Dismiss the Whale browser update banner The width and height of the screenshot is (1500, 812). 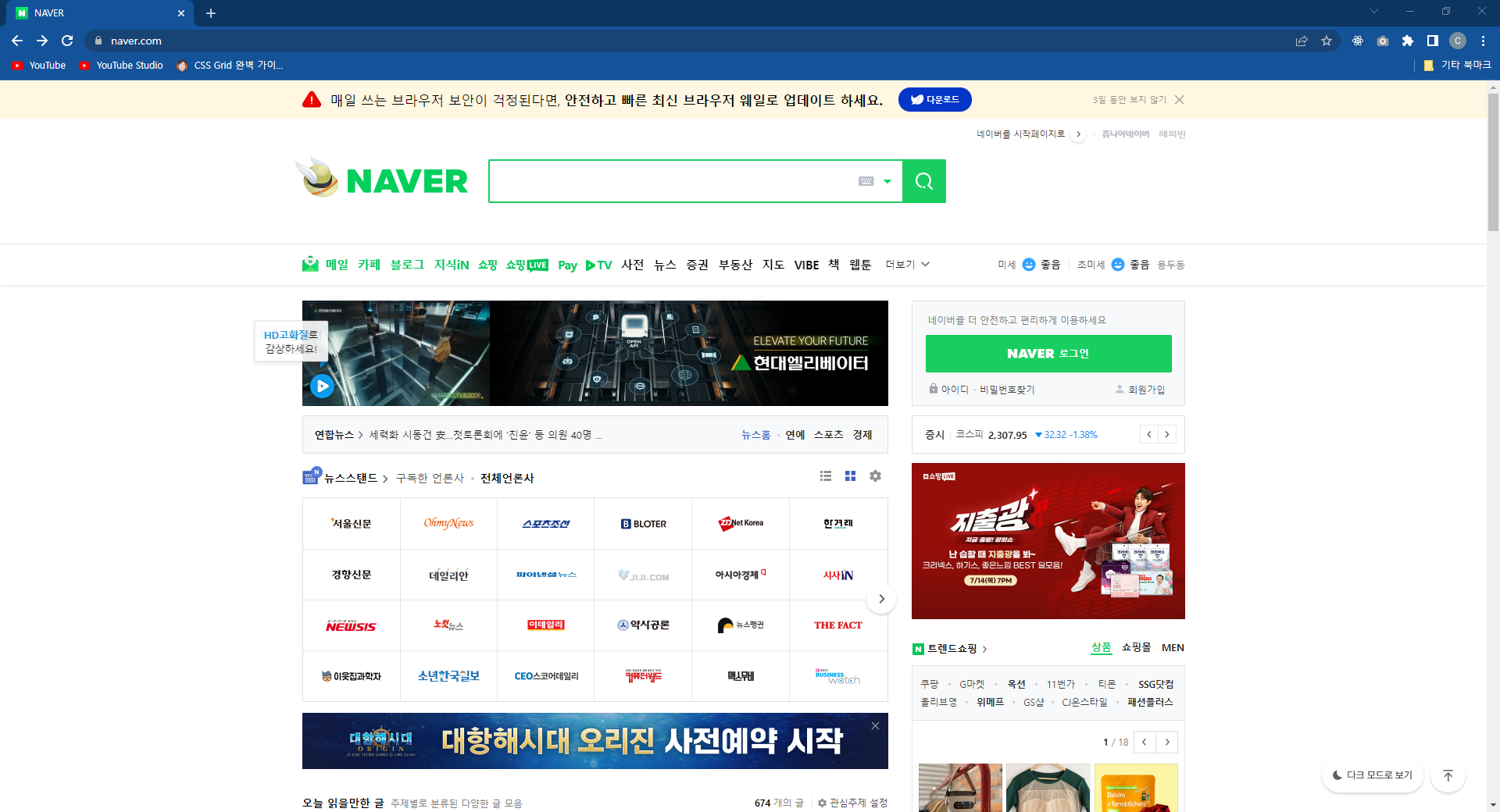(1180, 100)
